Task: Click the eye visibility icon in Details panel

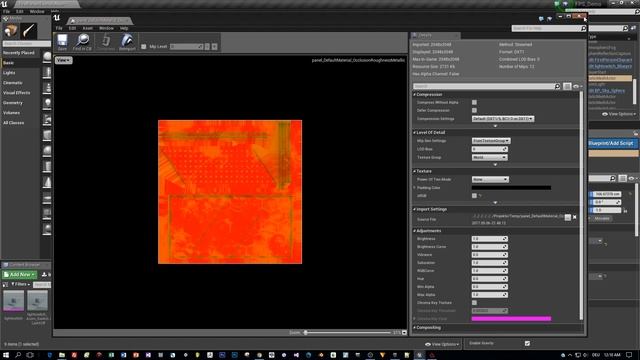Action: click(576, 87)
